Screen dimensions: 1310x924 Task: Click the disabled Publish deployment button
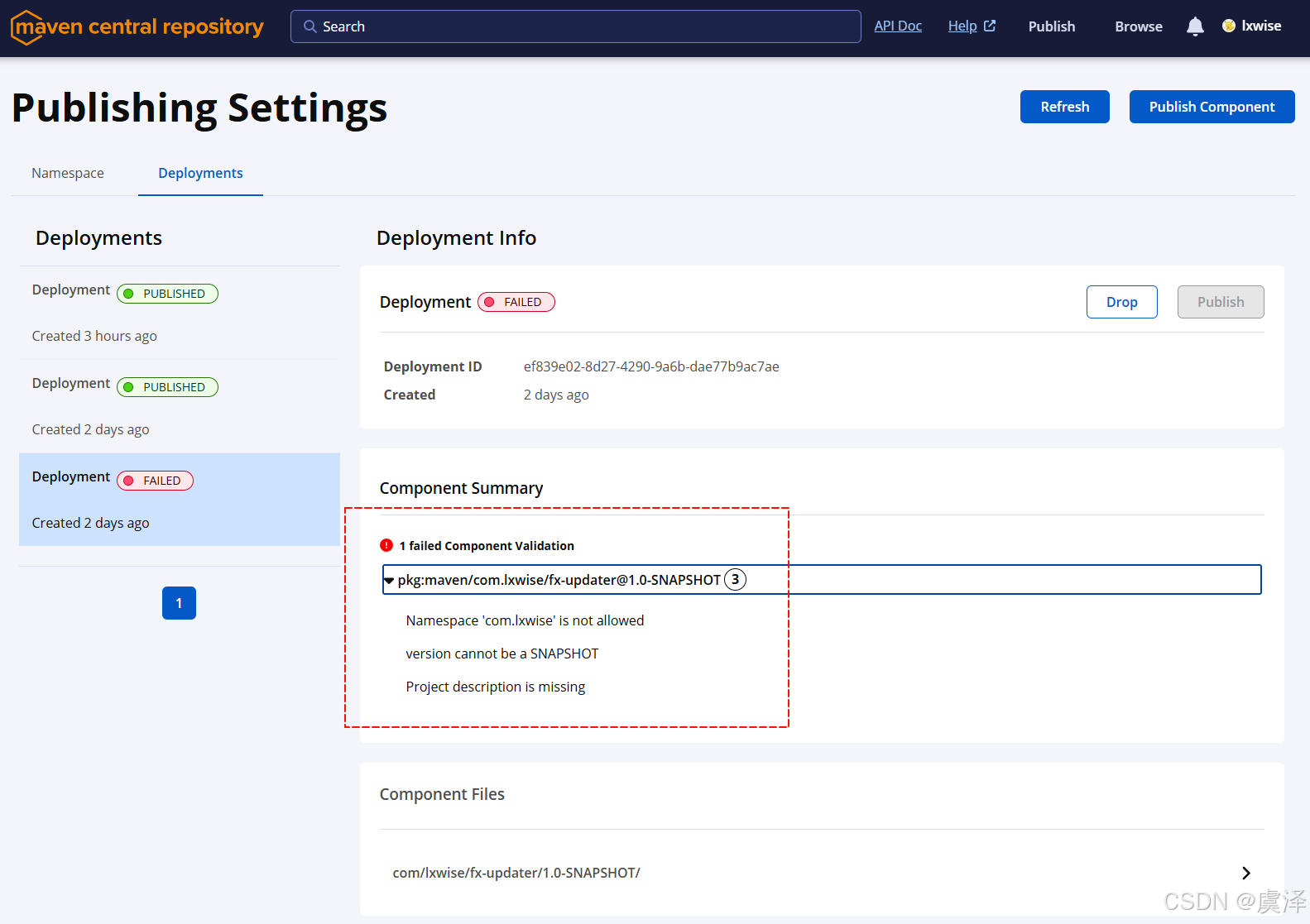1221,302
